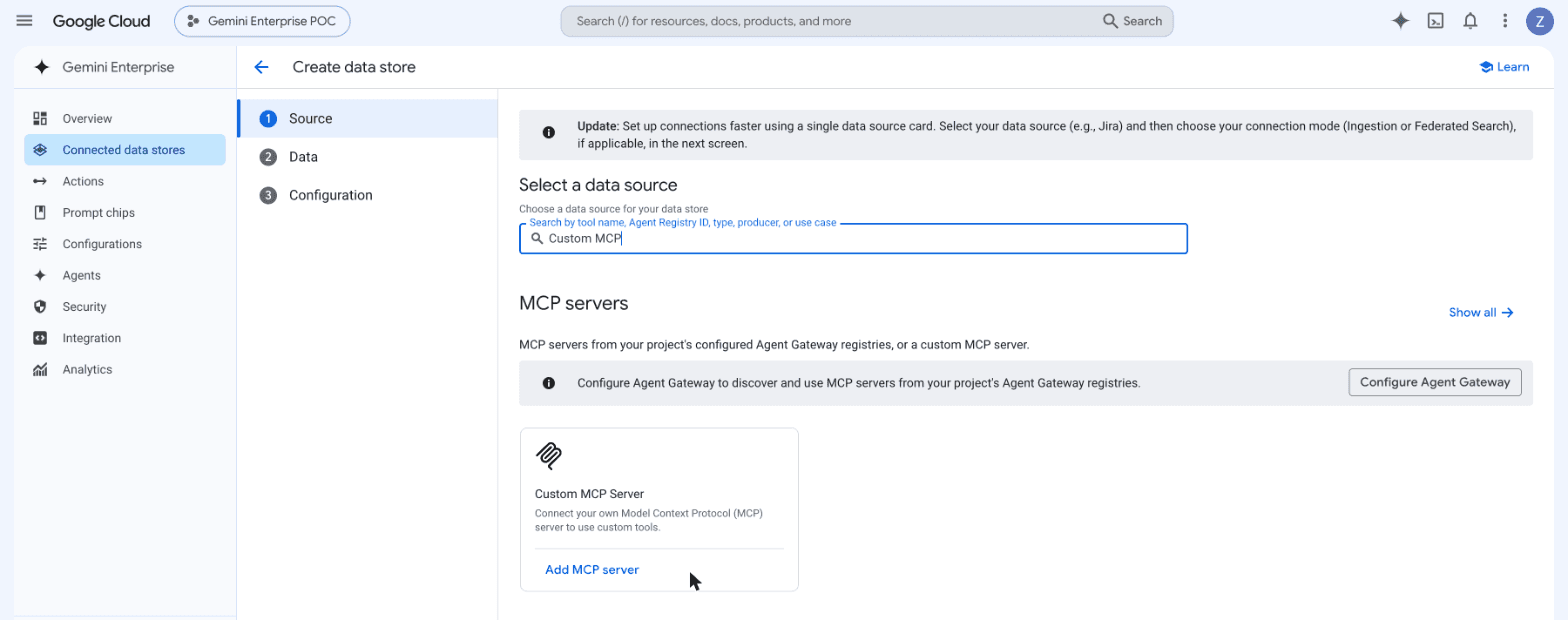
Task: Click the Integration code icon
Action: click(x=40, y=338)
